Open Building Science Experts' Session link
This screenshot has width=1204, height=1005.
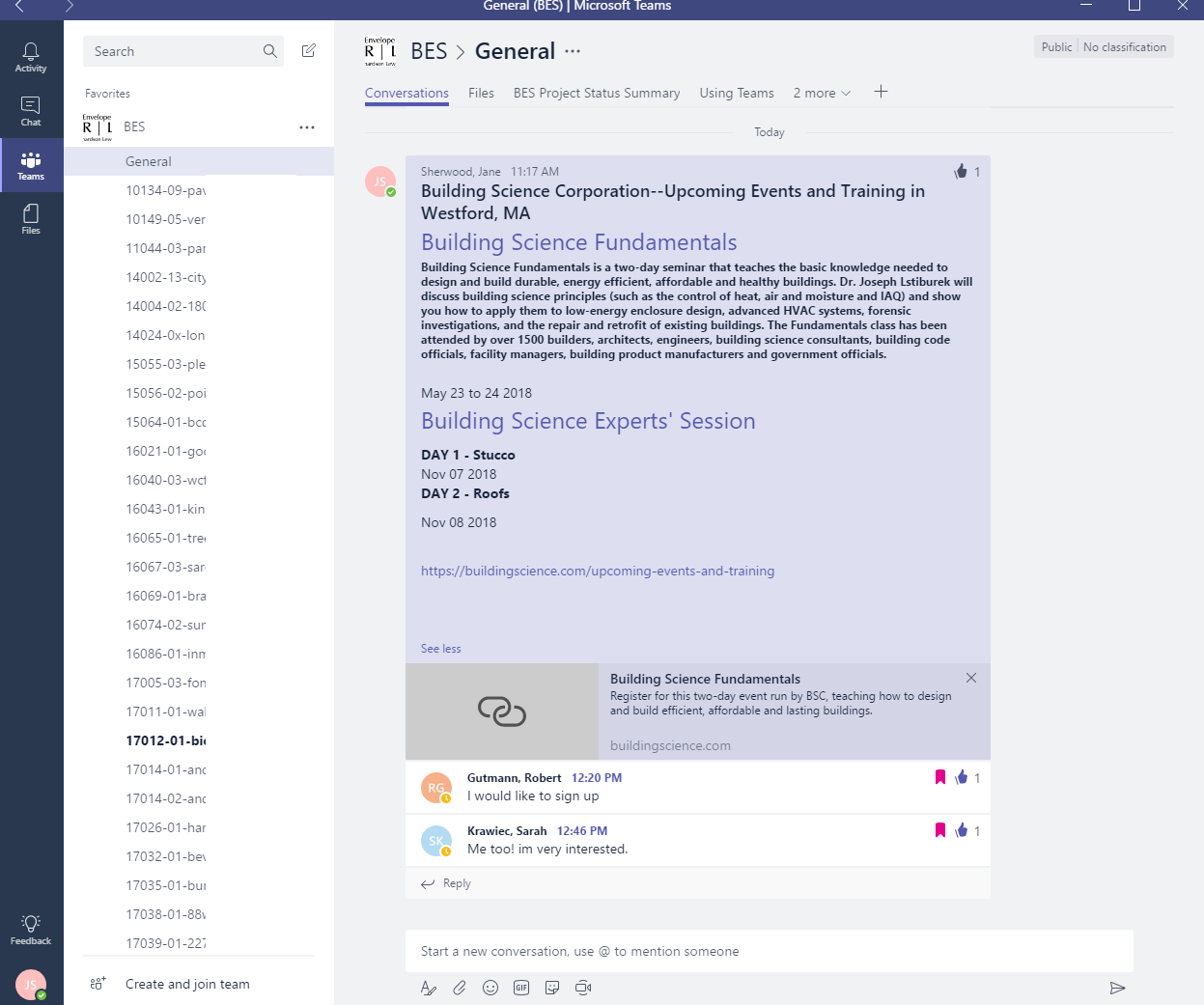(x=588, y=421)
